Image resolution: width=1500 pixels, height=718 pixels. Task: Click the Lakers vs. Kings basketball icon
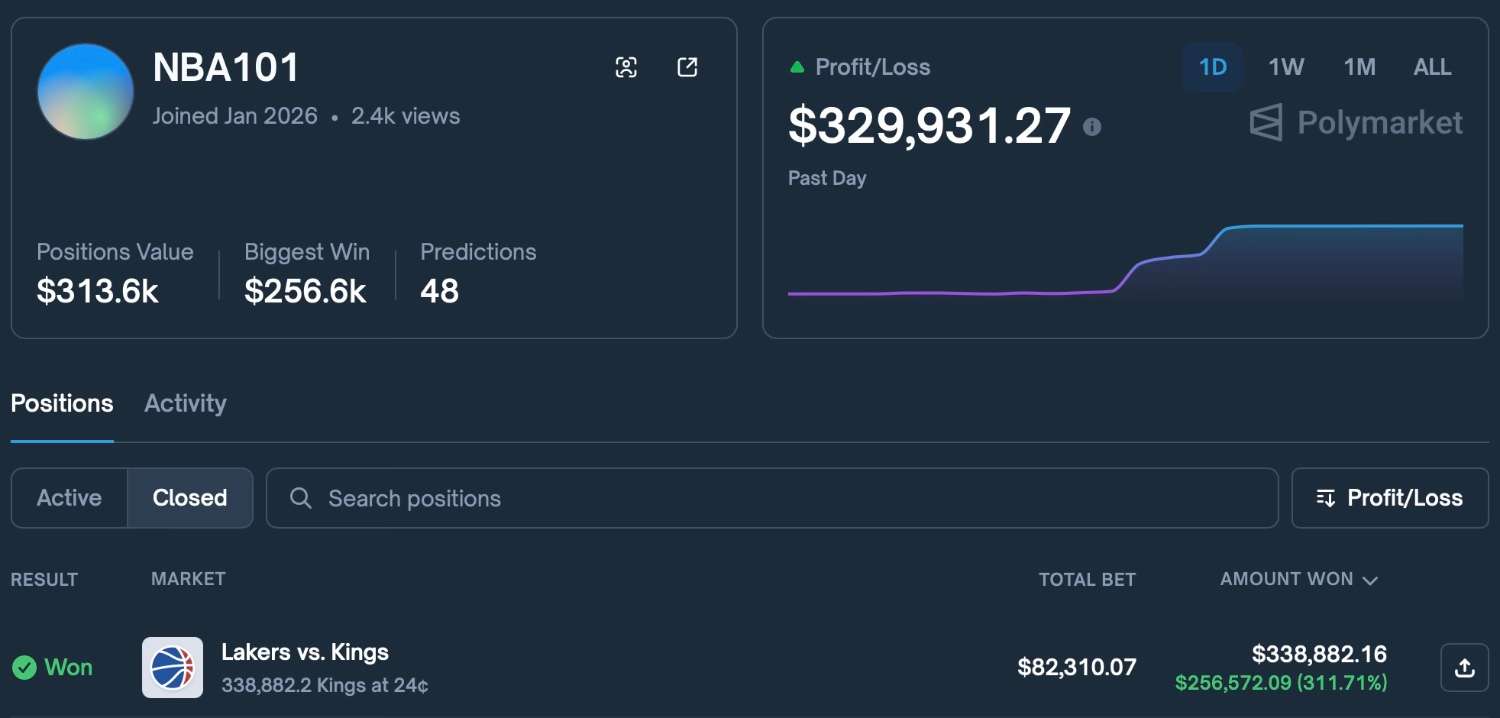[x=172, y=668]
